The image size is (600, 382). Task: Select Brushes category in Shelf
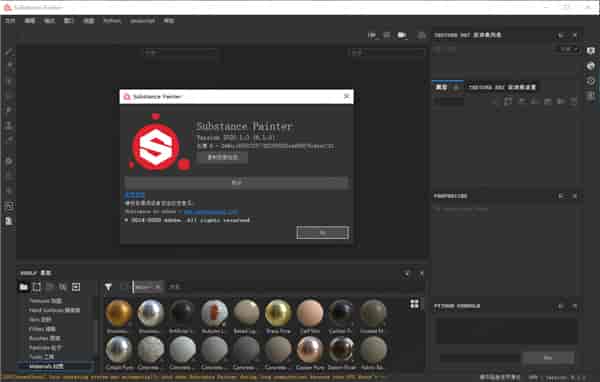pos(44,338)
